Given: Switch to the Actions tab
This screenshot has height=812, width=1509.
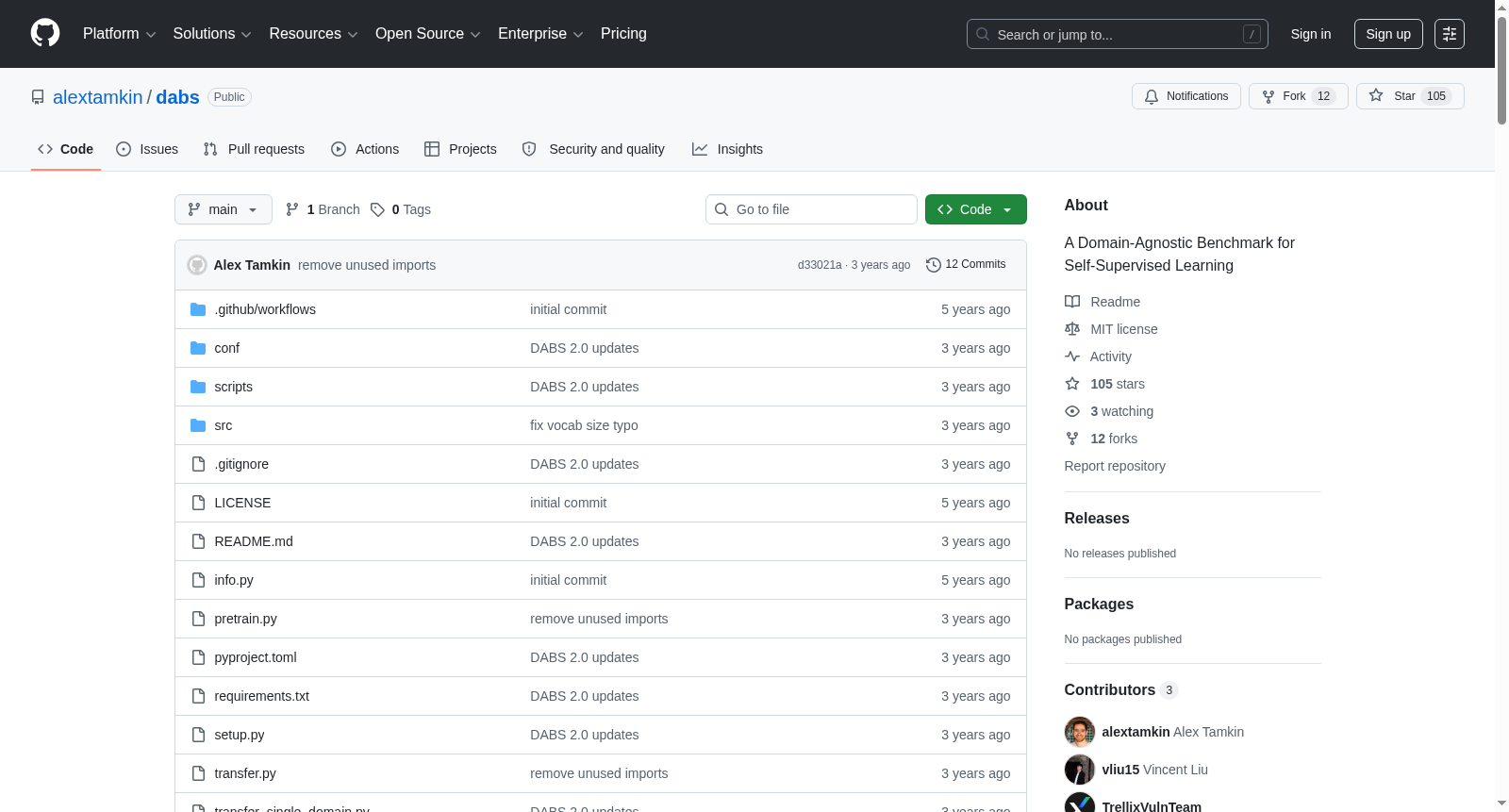Looking at the screenshot, I should (x=365, y=149).
